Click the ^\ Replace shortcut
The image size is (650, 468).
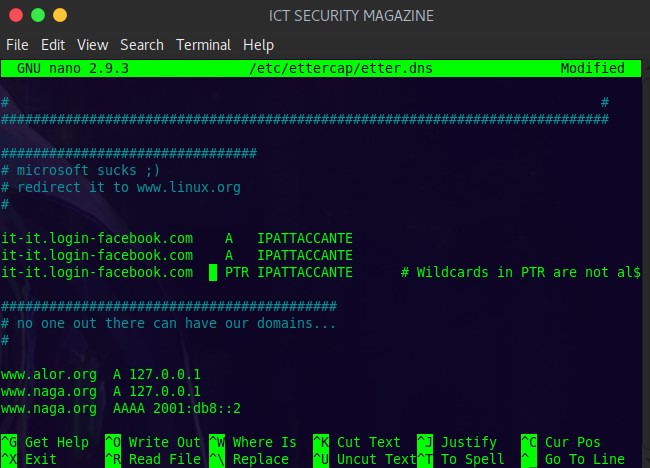pos(249,459)
